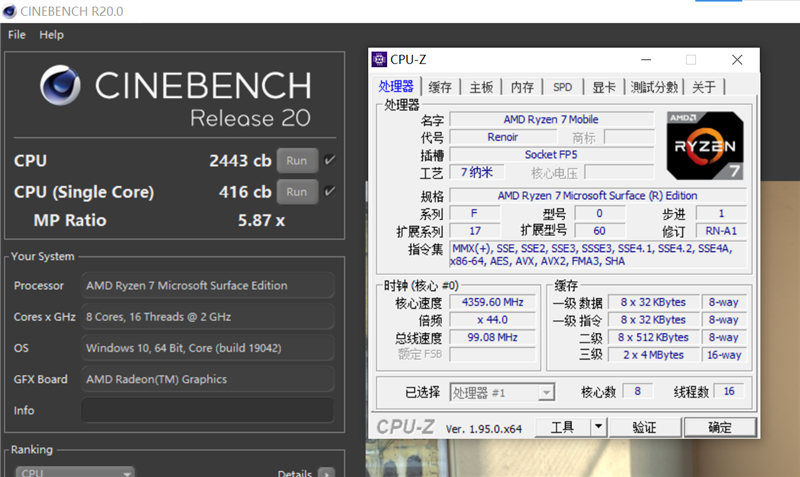The height and width of the screenshot is (477, 800).
Task: Click the '4359.60 MHz' core speed value
Action: tap(492, 302)
